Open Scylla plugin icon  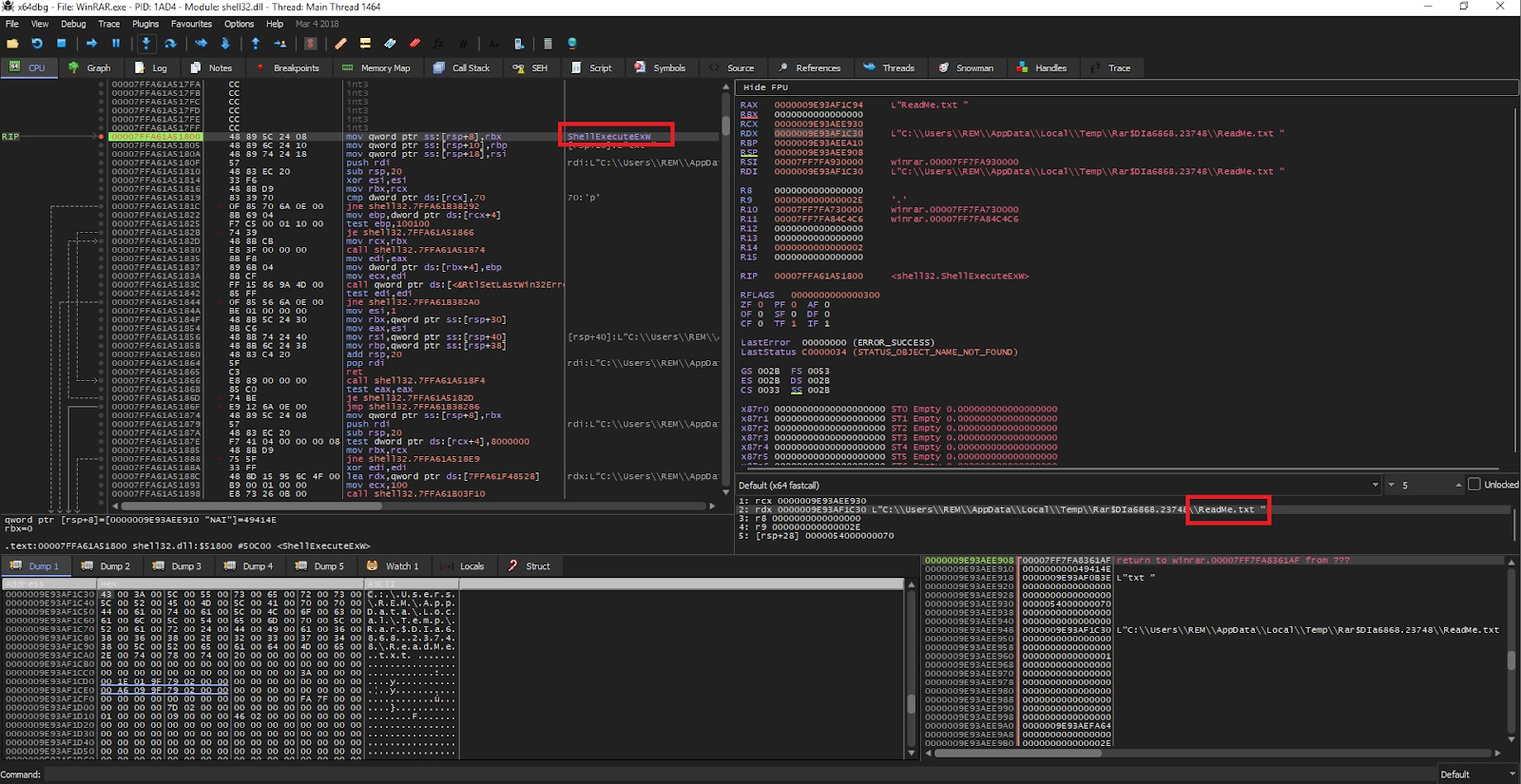click(x=311, y=44)
